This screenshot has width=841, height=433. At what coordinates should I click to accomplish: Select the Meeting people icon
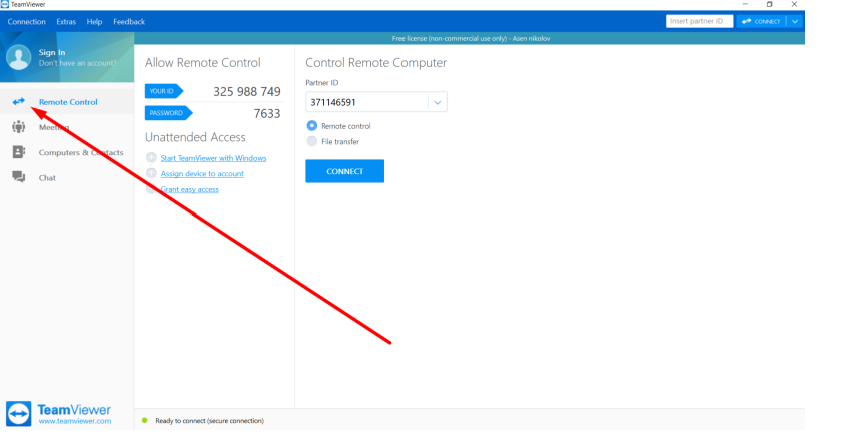tap(19, 127)
